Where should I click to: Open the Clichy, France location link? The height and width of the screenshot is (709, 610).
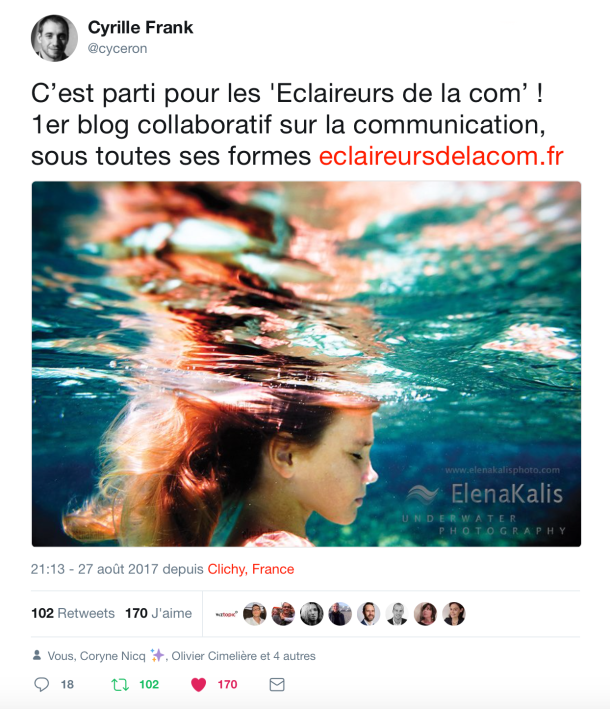point(251,569)
